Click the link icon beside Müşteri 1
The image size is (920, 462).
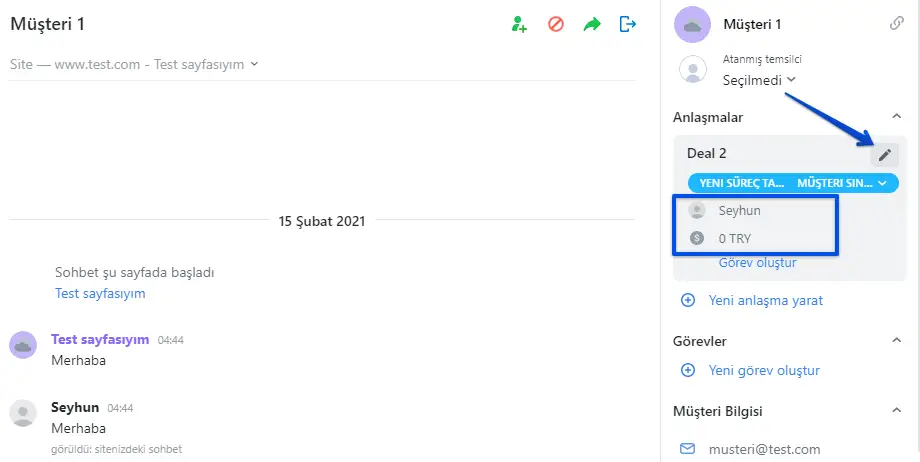[897, 23]
